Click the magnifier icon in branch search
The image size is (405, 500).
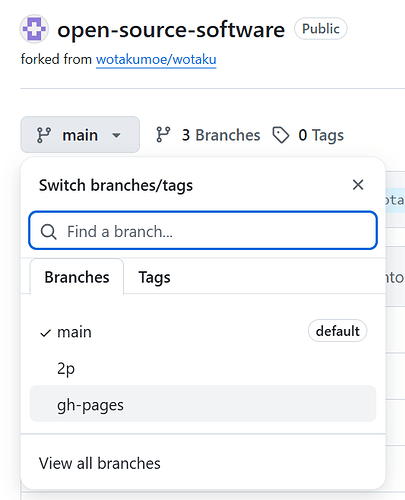(49, 231)
